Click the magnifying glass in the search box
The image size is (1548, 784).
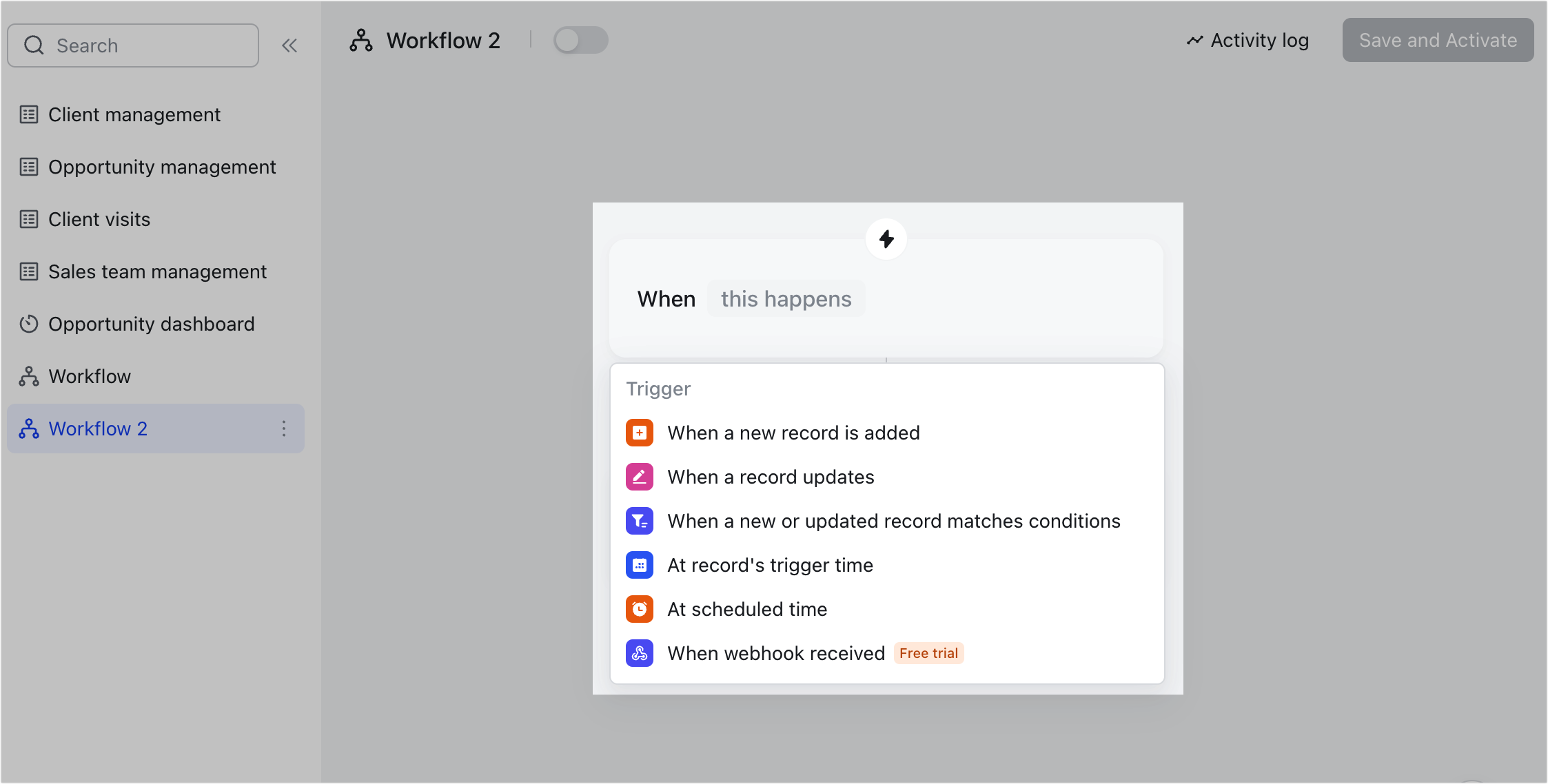pos(34,44)
